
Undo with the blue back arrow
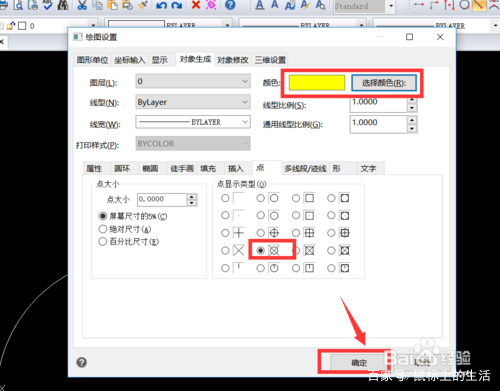coord(161,5)
